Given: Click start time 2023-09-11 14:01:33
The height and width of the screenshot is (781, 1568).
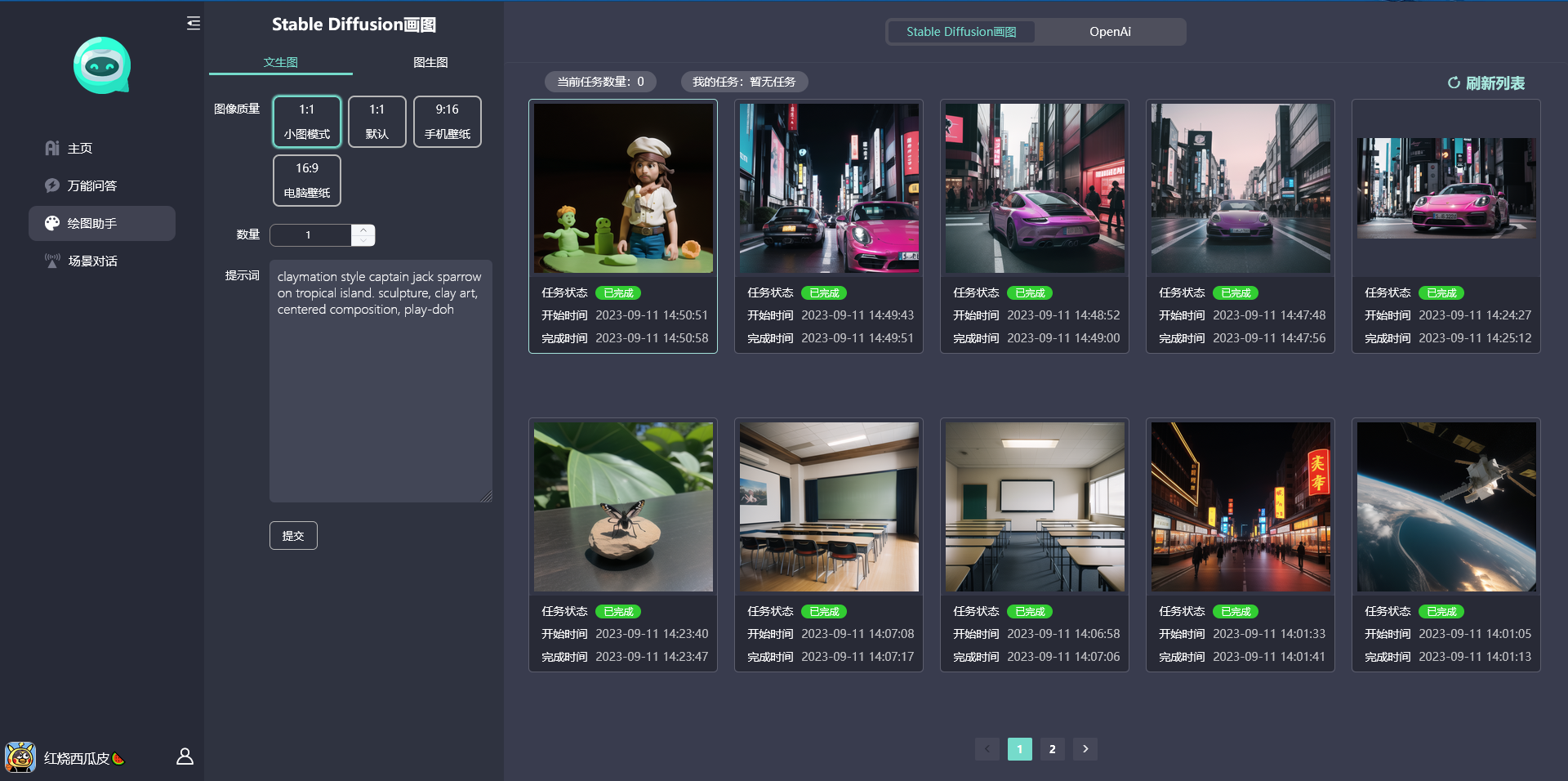Looking at the screenshot, I should [1269, 634].
